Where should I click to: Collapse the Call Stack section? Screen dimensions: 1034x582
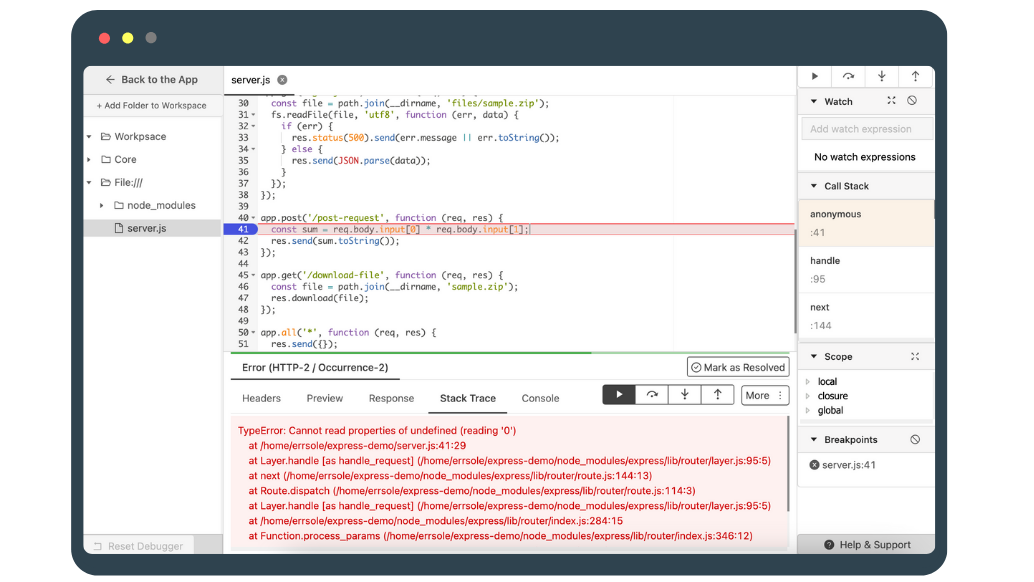pos(814,186)
